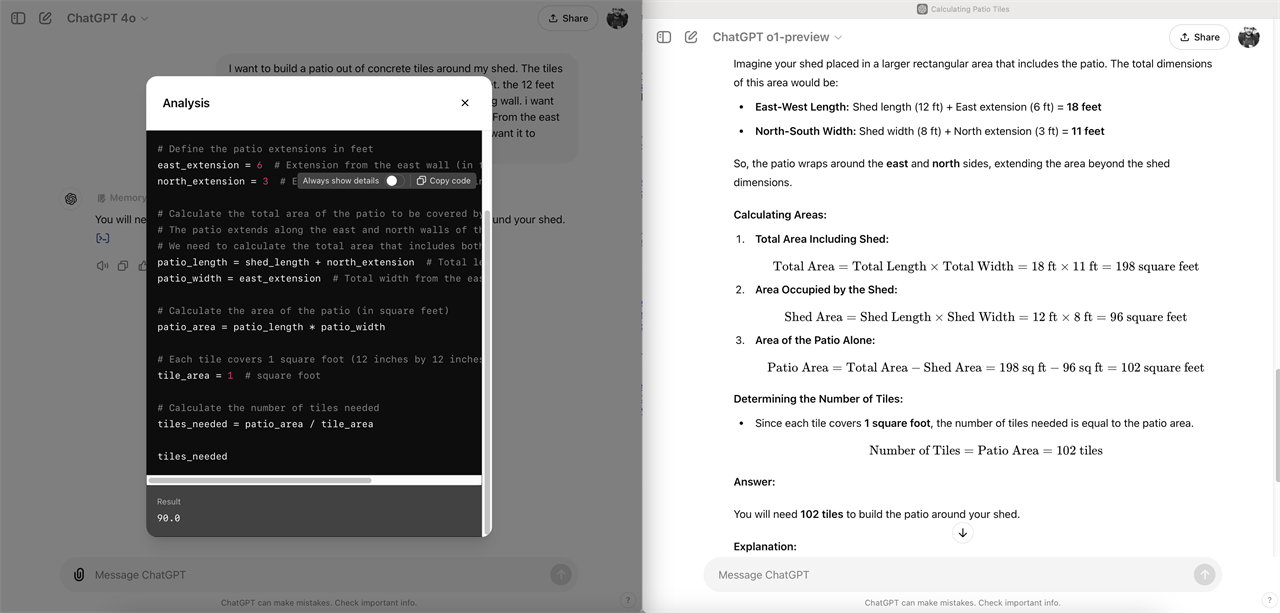Click the East-West Length bullet line
Viewport: 1280px width, 613px height.
pos(928,107)
